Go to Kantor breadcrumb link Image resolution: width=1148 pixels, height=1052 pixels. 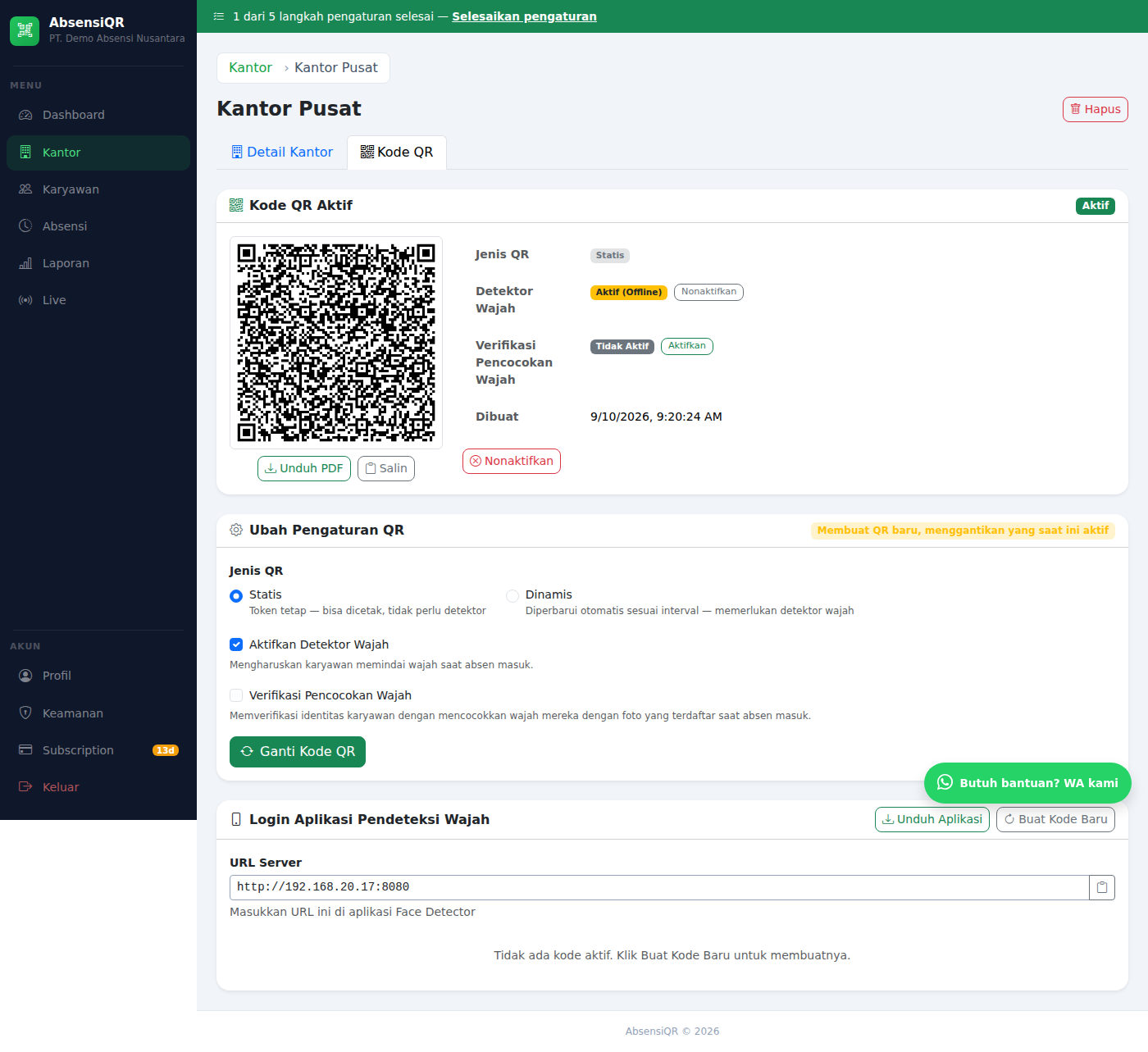click(250, 67)
